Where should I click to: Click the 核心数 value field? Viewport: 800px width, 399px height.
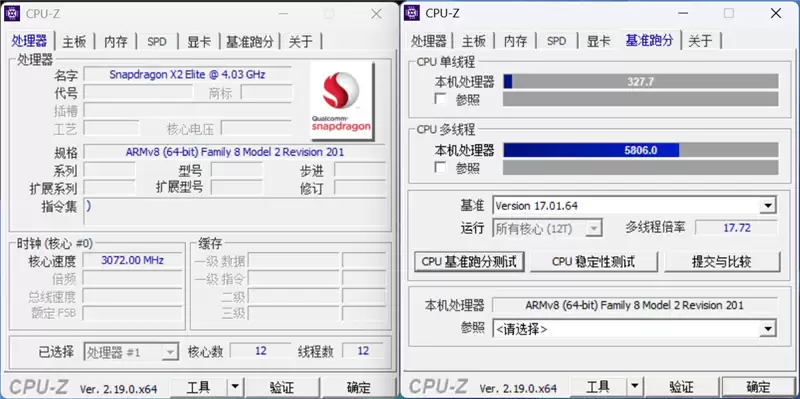pyautogui.click(x=261, y=351)
